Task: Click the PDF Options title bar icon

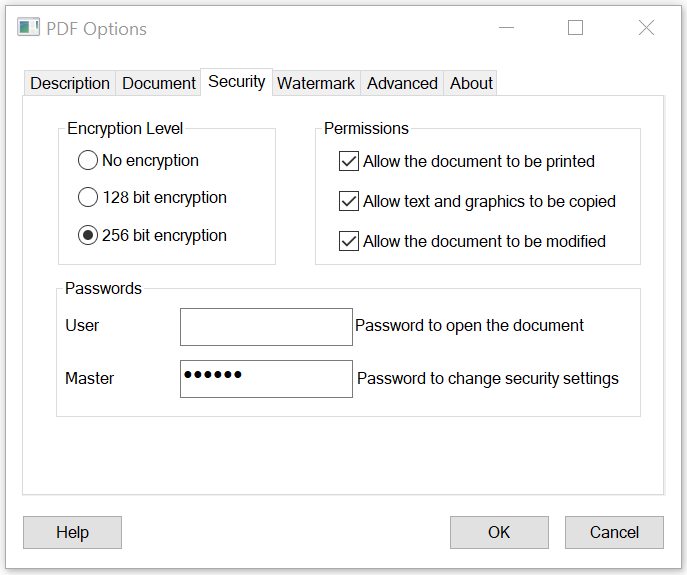Action: [x=29, y=28]
